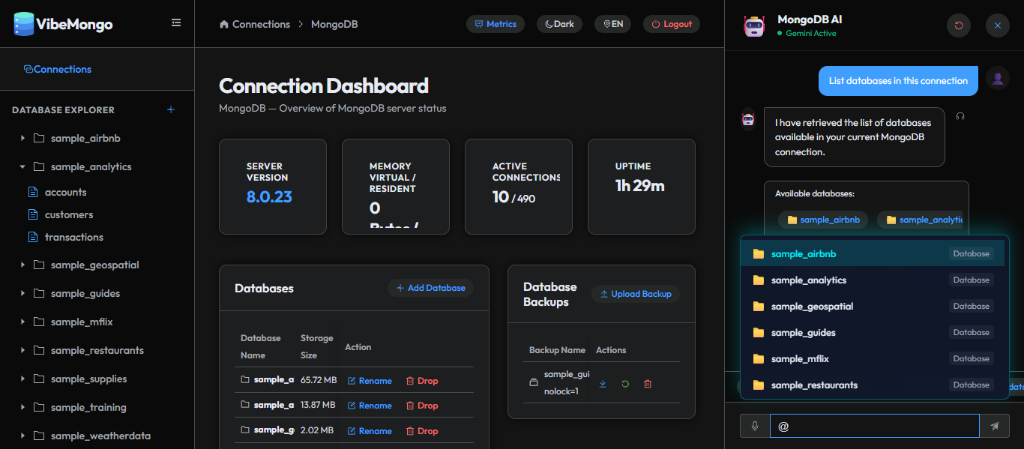The image size is (1024, 449).
Task: Open the EN language selector
Action: point(613,24)
